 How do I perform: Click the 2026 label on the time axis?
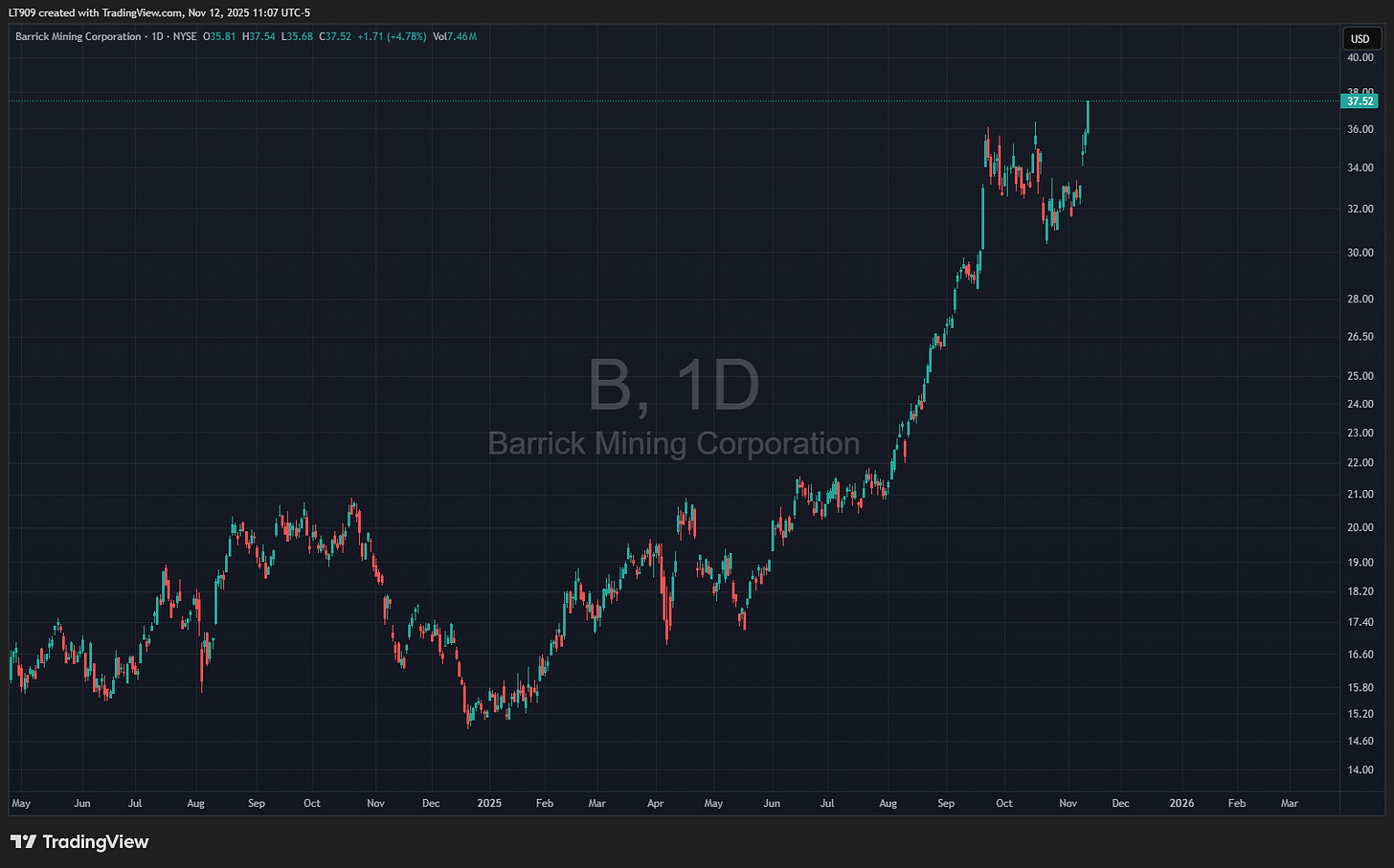[x=1181, y=803]
